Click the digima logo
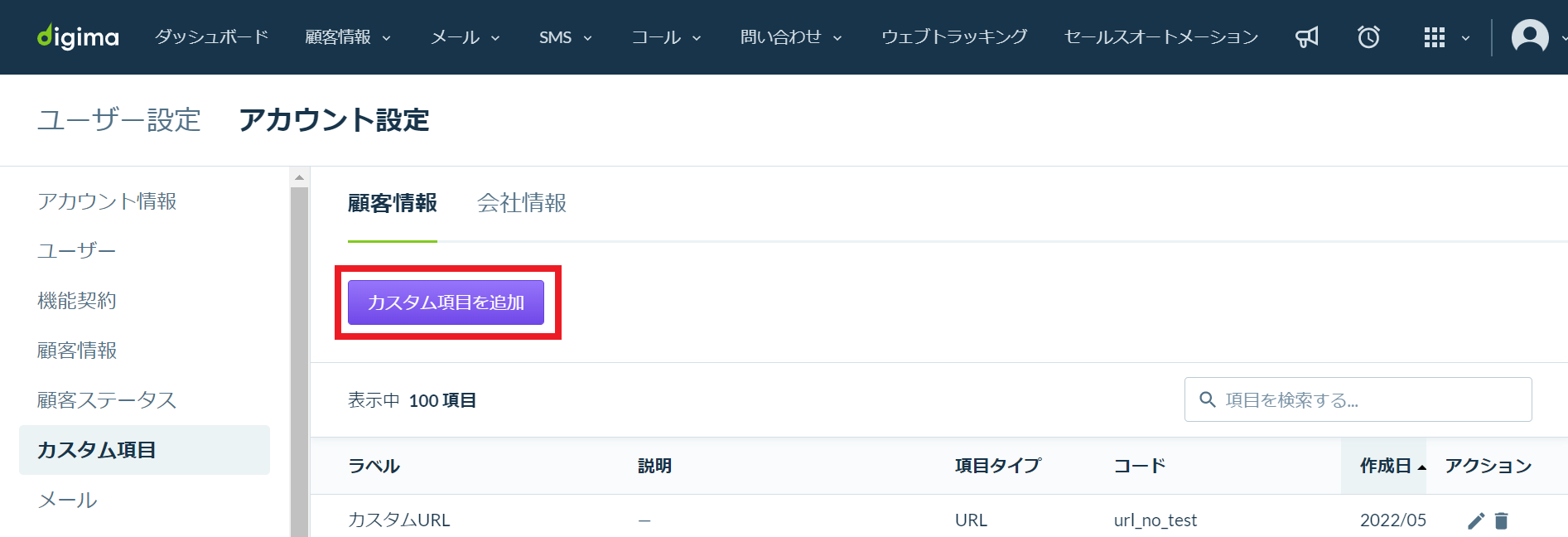Viewport: 1568px width, 537px height. (x=78, y=37)
